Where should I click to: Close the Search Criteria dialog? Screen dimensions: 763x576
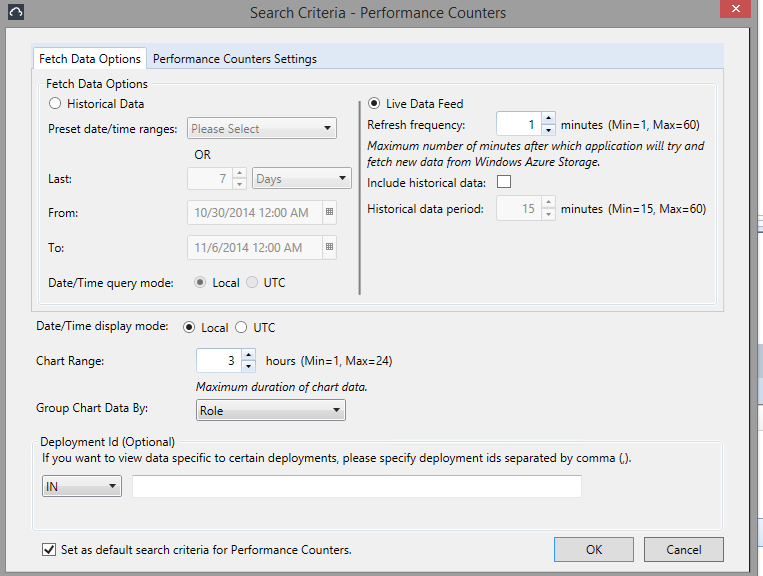736,11
